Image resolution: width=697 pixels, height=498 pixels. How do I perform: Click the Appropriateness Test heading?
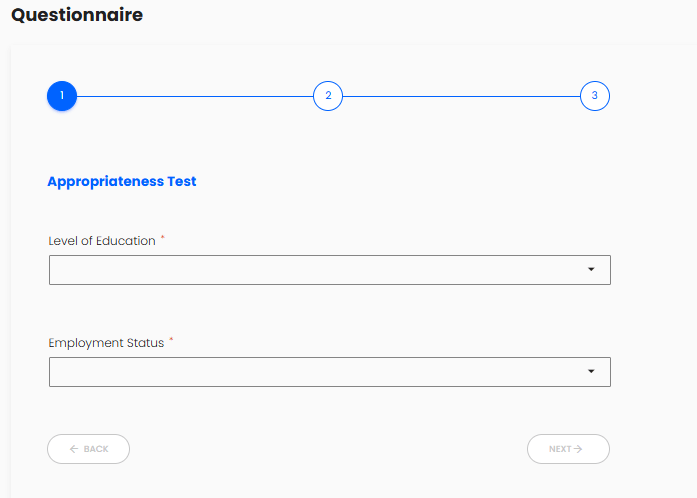coord(122,182)
